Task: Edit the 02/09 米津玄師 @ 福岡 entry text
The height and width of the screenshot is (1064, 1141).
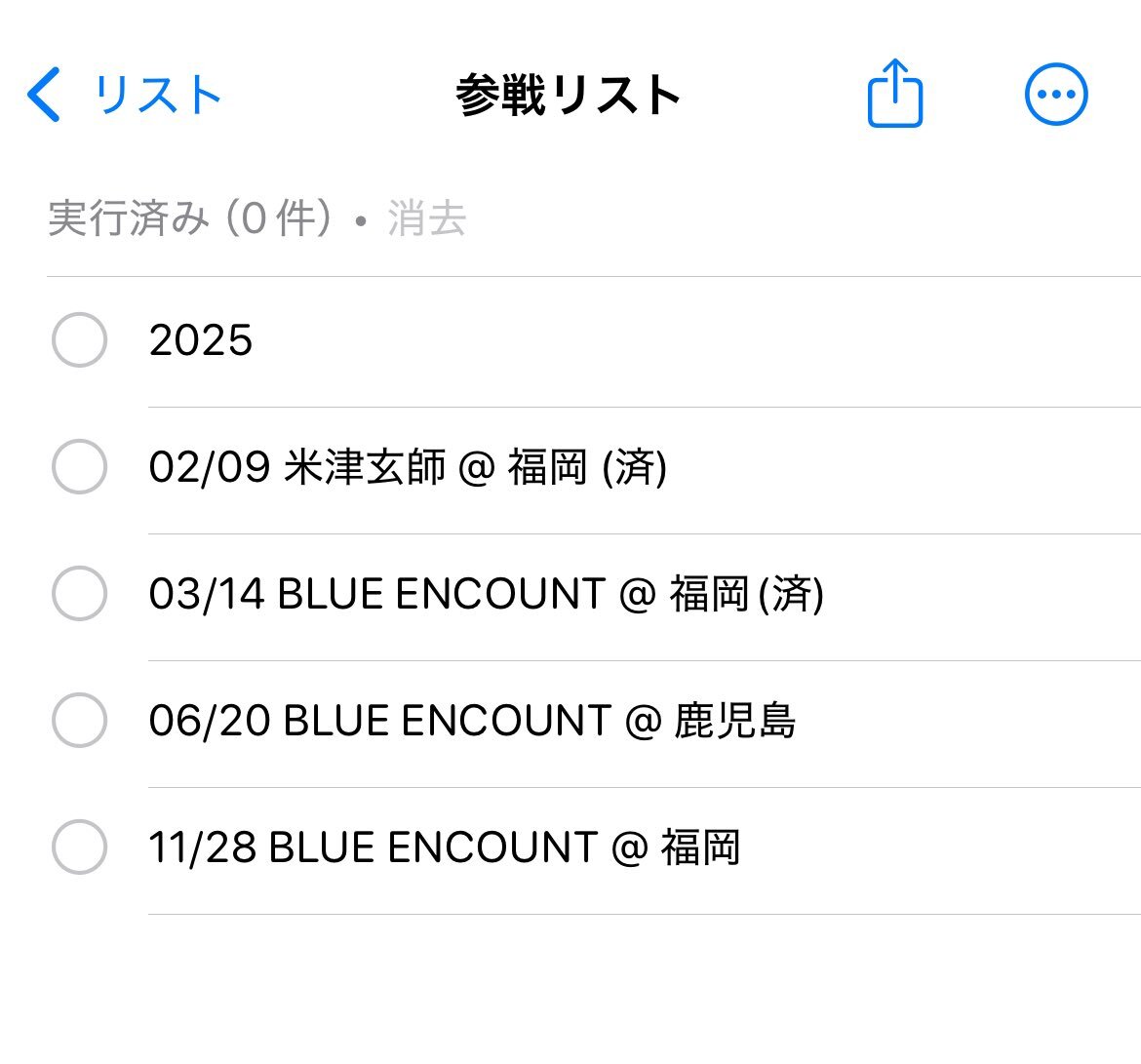Action: click(408, 467)
